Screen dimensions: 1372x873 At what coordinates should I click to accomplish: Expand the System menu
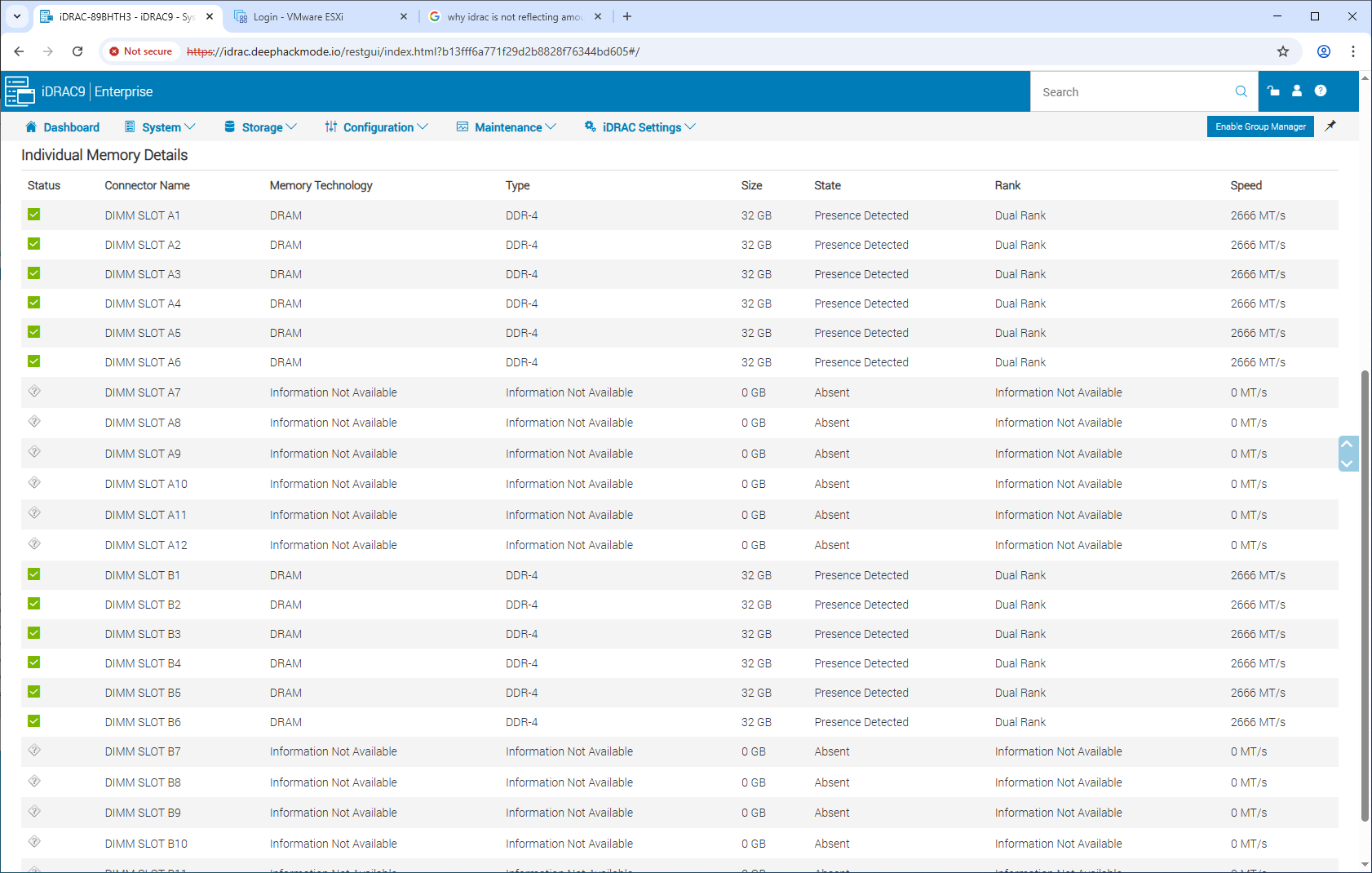pos(161,127)
